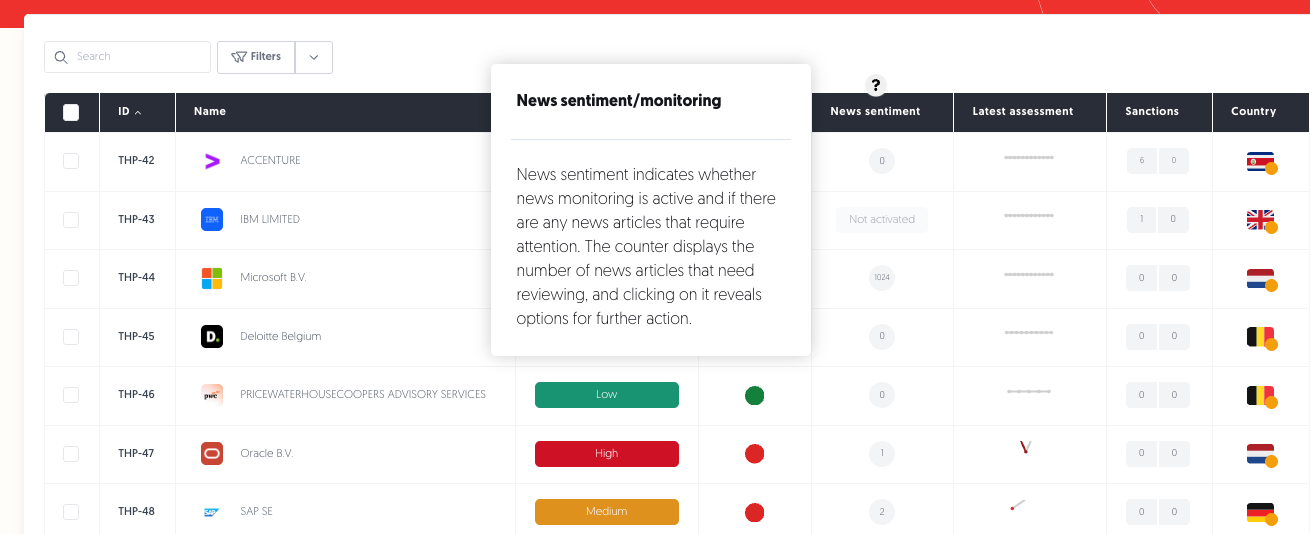Open news counter 1024 for Microsoft B.V.
The height and width of the screenshot is (534, 1310).
coord(882,278)
